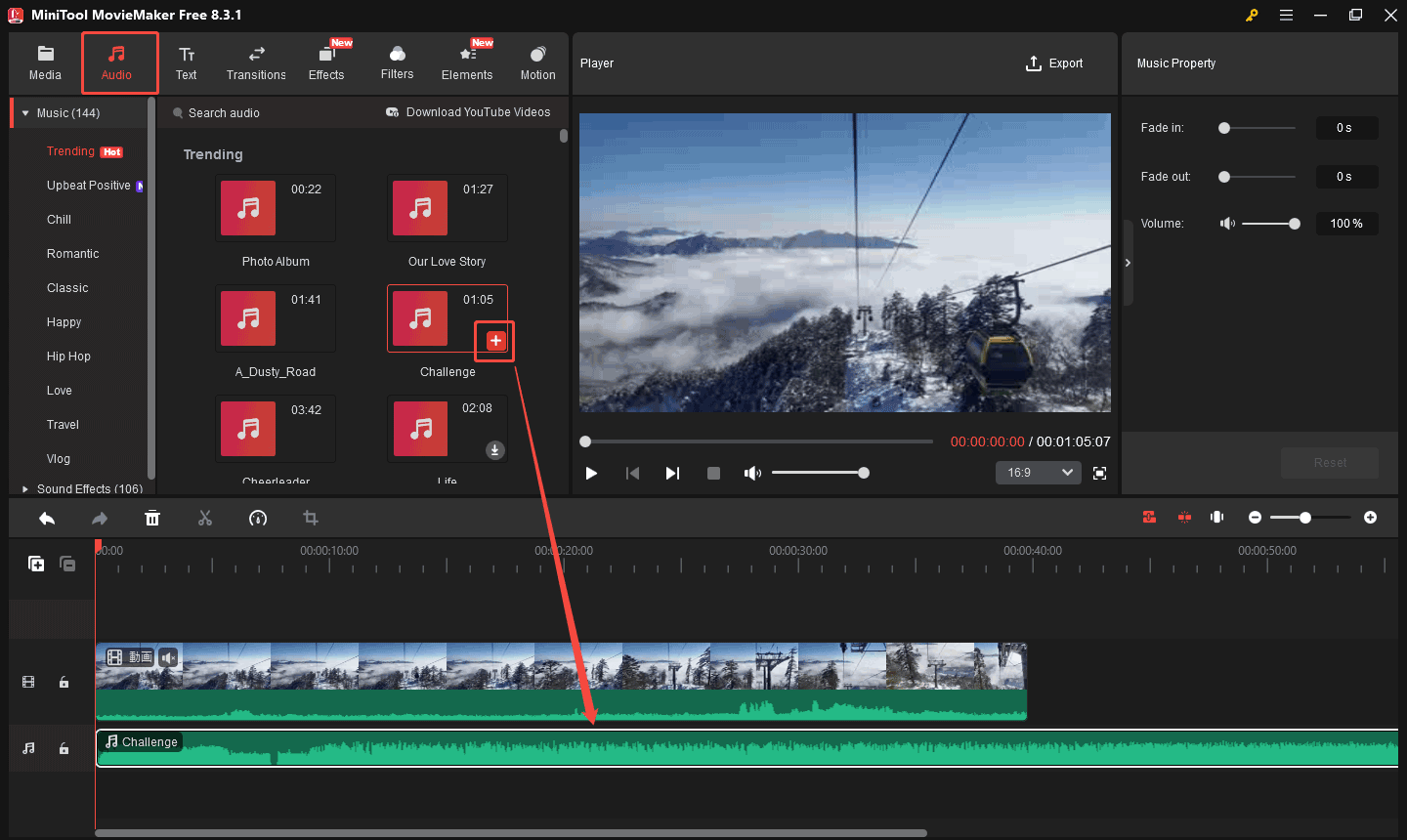Toggle the lock on the audio track

pyautogui.click(x=64, y=748)
